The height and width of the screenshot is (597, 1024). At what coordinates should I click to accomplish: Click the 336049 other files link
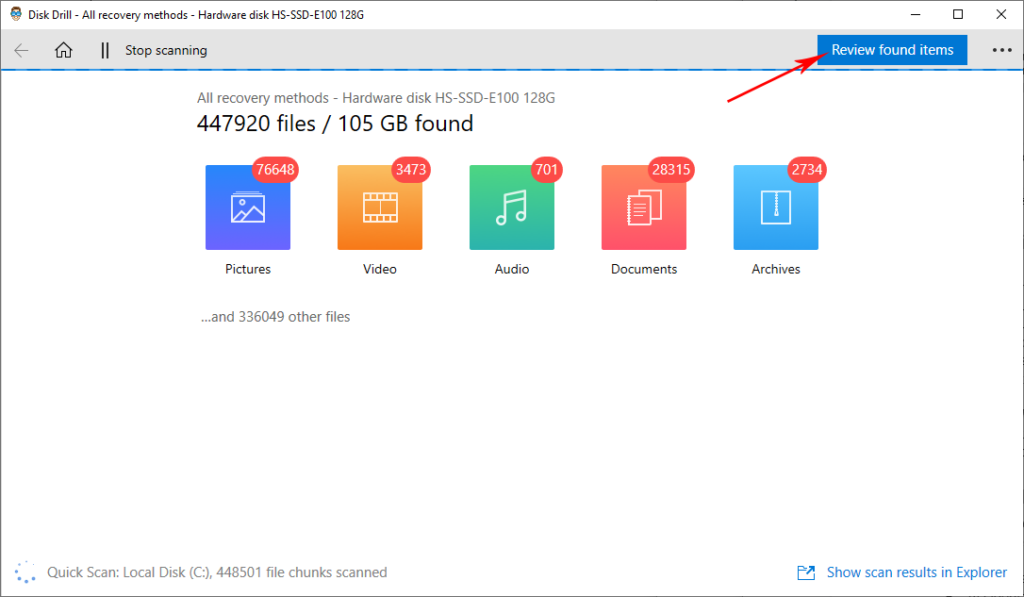(x=276, y=316)
